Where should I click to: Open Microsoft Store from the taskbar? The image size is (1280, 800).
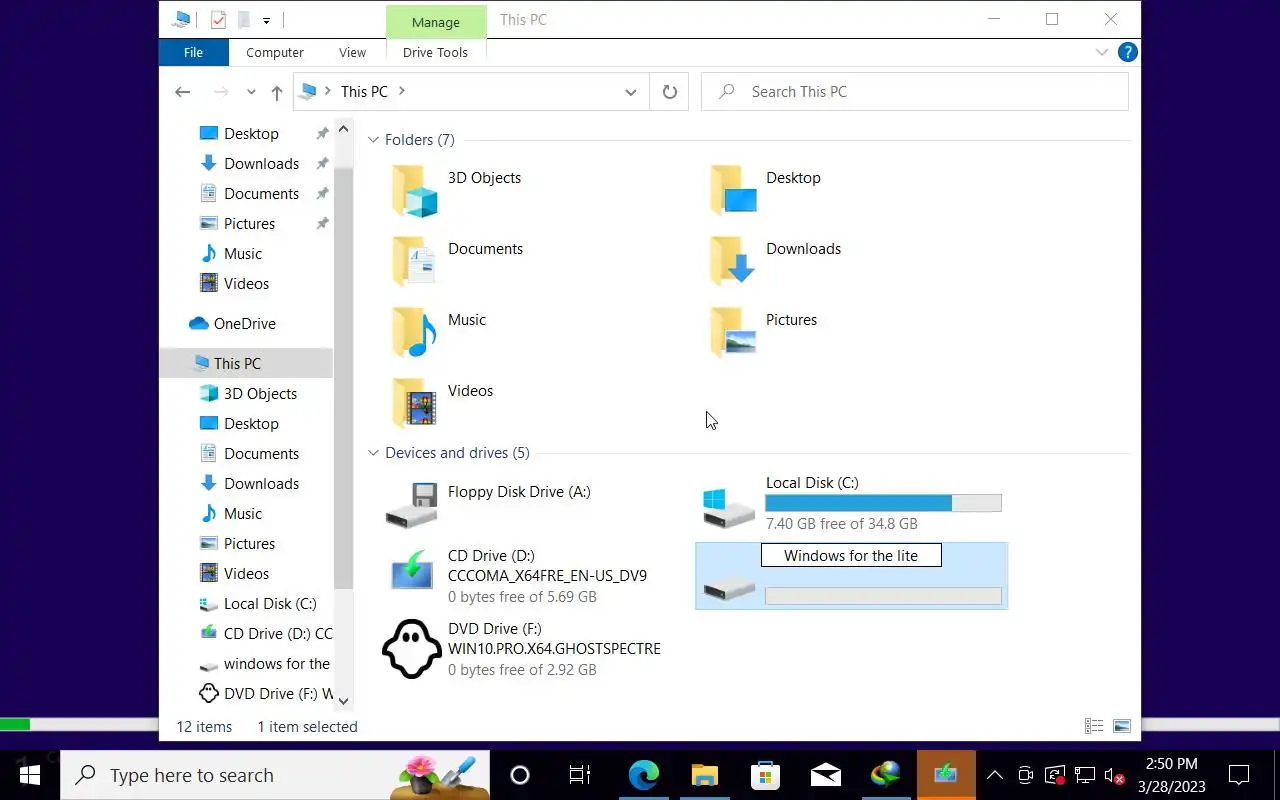[x=765, y=775]
